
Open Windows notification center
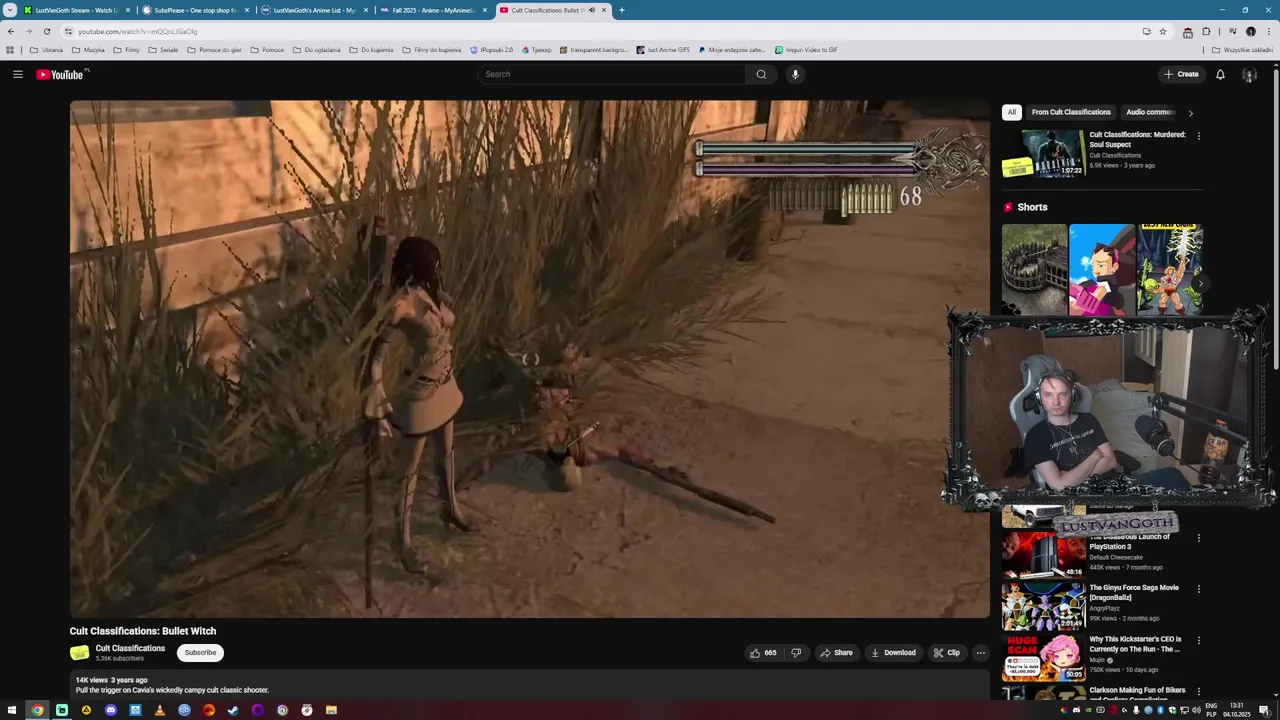coord(1264,710)
